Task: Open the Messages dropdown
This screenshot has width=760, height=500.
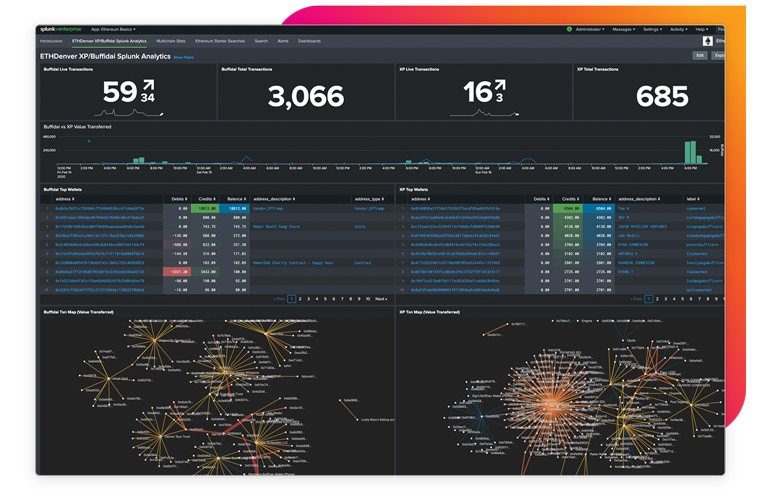Action: [623, 30]
